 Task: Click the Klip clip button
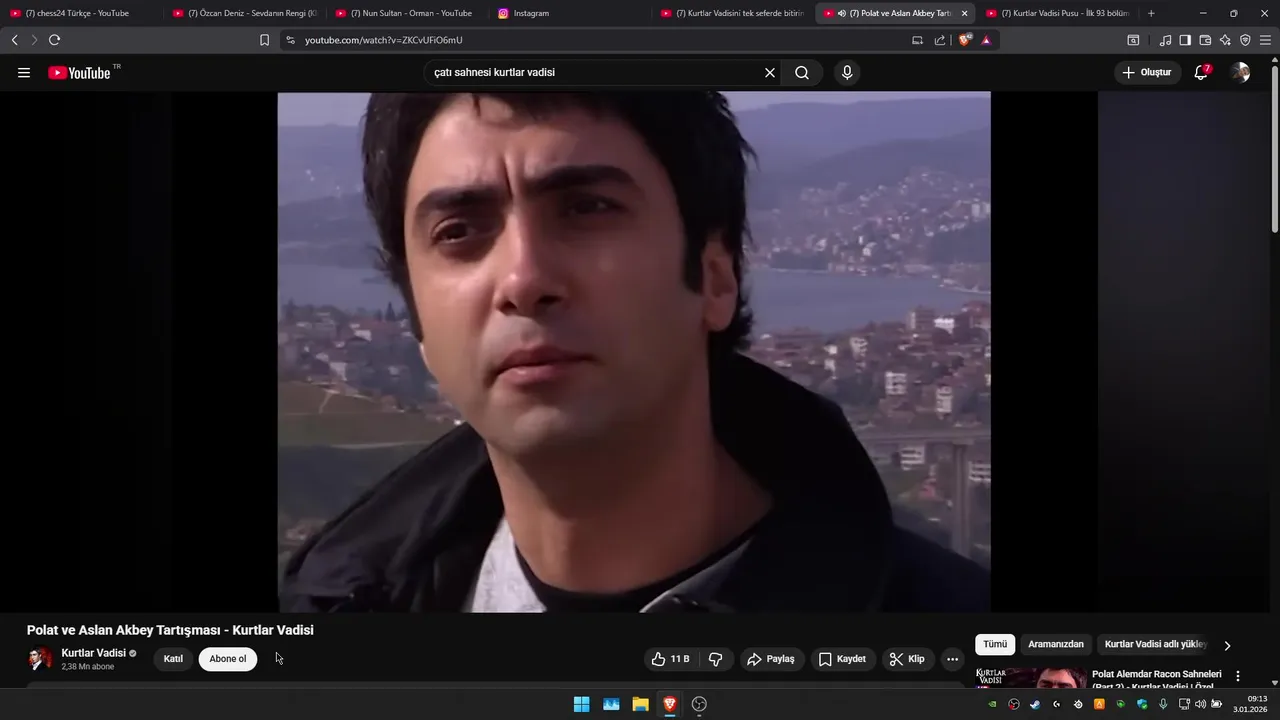coord(908,659)
